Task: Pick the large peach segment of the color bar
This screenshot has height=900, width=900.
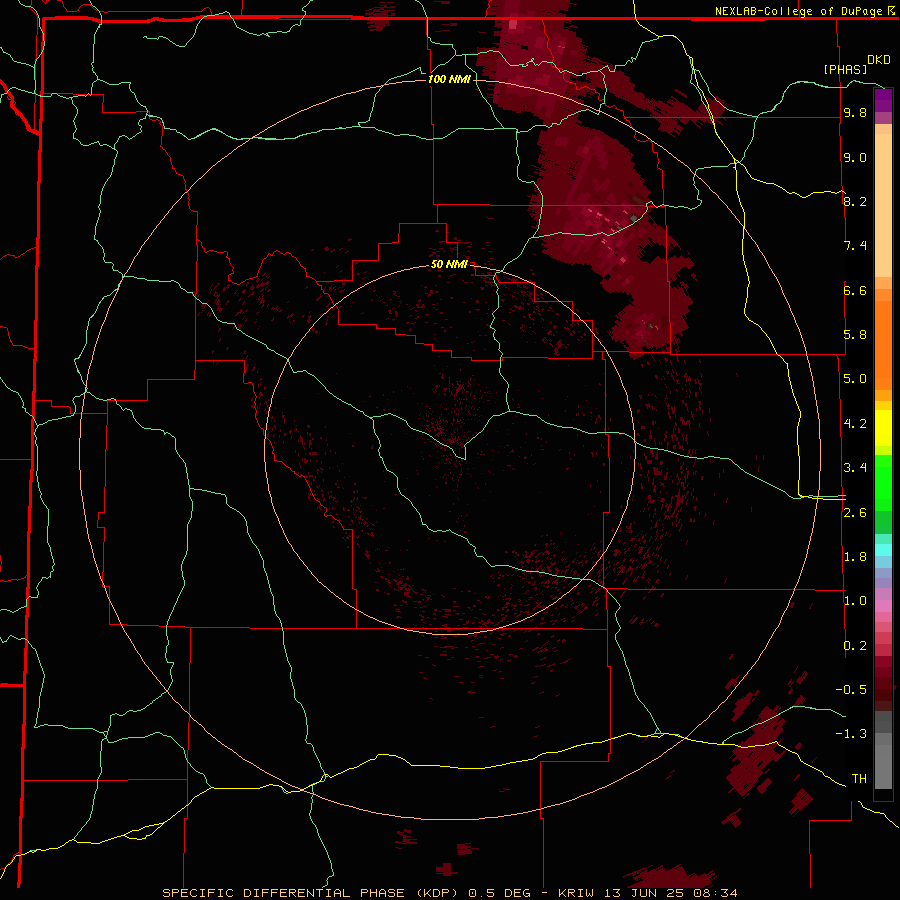Action: (x=883, y=206)
